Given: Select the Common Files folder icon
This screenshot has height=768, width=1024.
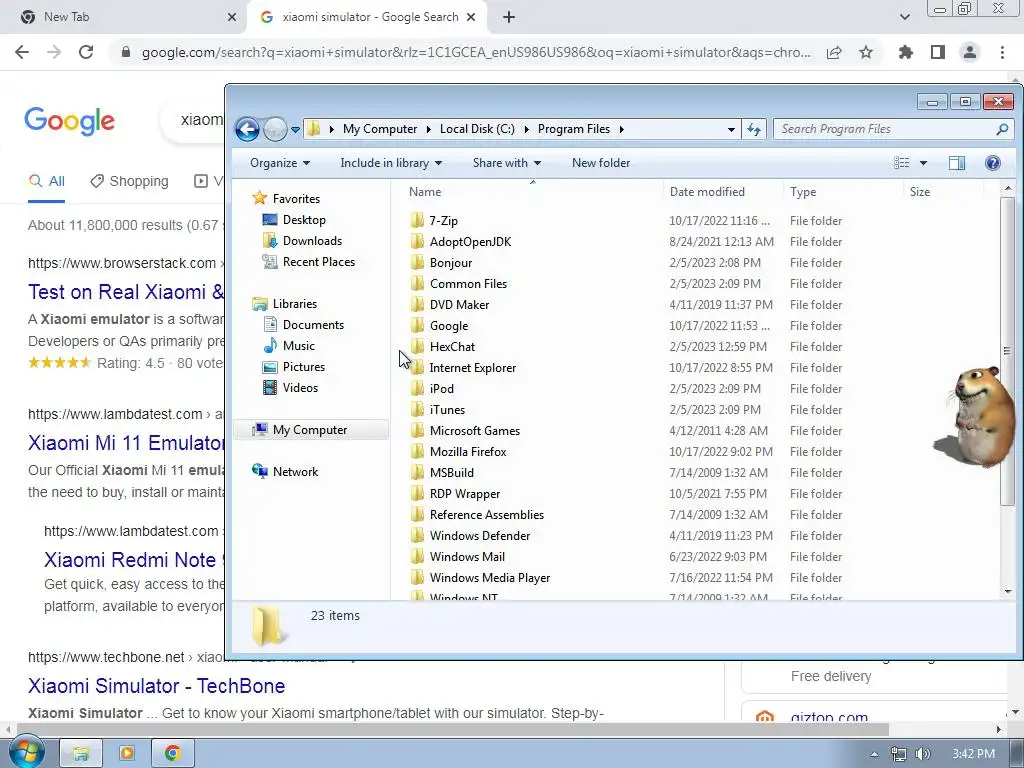Looking at the screenshot, I should point(417,283).
